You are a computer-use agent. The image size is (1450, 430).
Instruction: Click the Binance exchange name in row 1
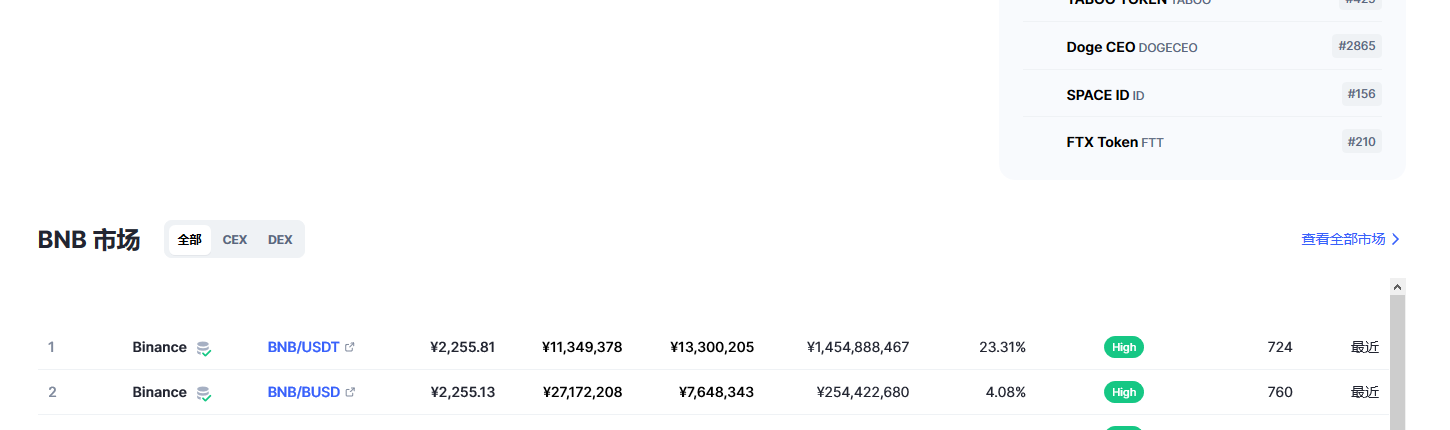point(159,347)
